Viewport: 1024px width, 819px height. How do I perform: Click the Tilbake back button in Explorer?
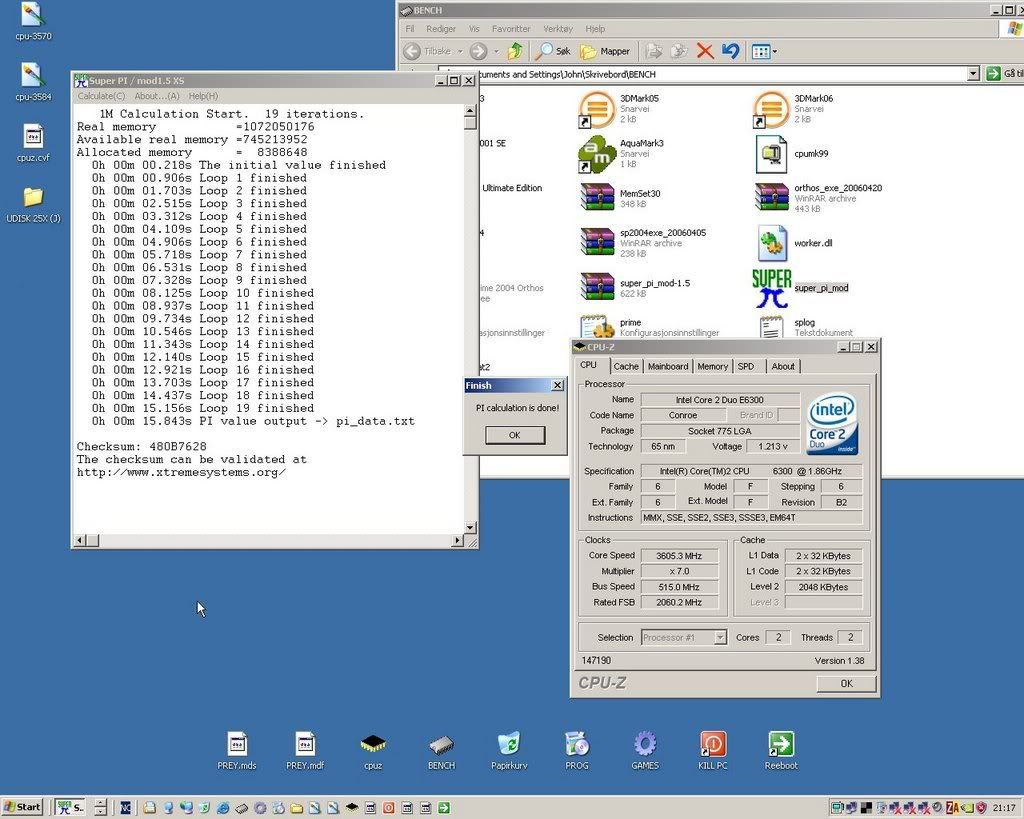pyautogui.click(x=427, y=51)
